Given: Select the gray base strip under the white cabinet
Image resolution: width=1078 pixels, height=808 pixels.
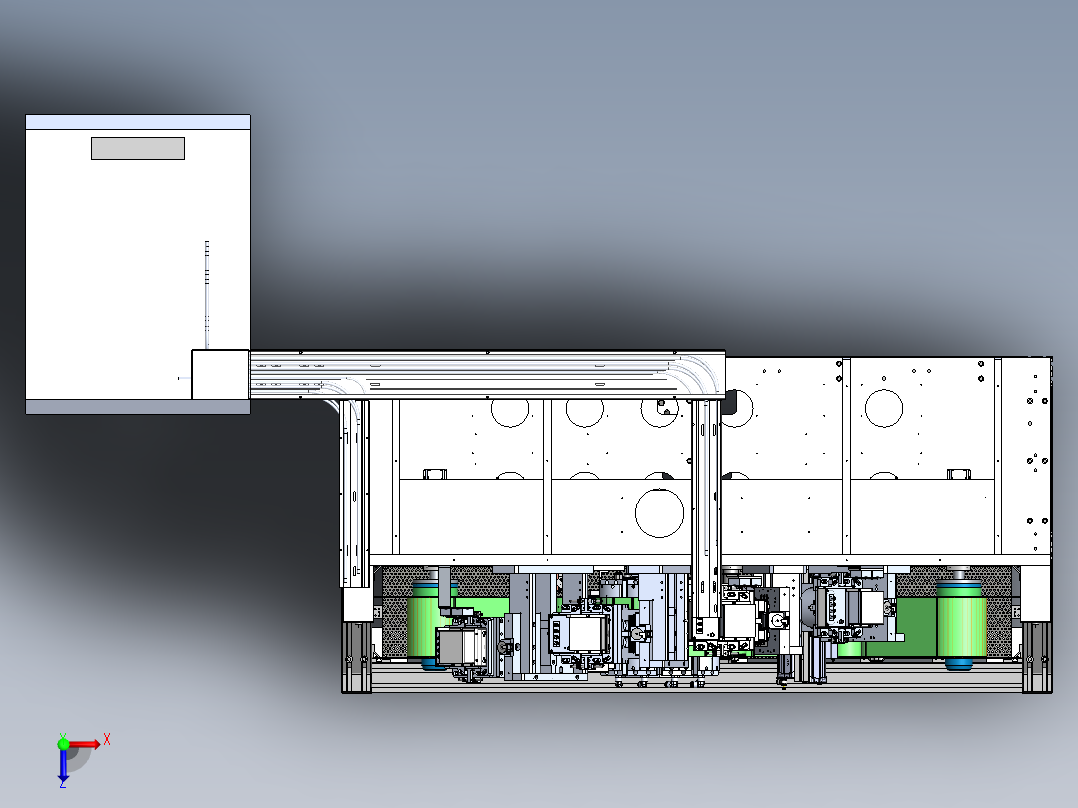Looking at the screenshot, I should [138, 406].
